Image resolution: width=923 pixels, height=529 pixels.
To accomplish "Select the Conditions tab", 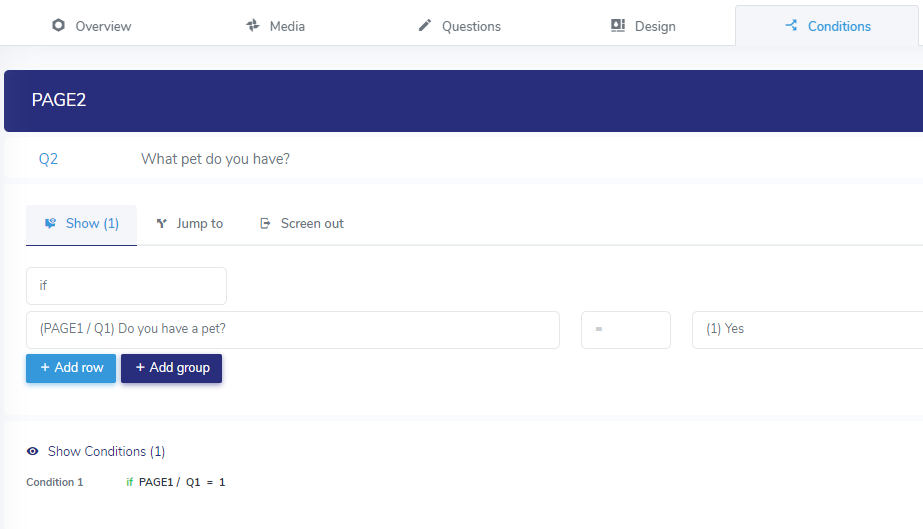I will tap(827, 26).
